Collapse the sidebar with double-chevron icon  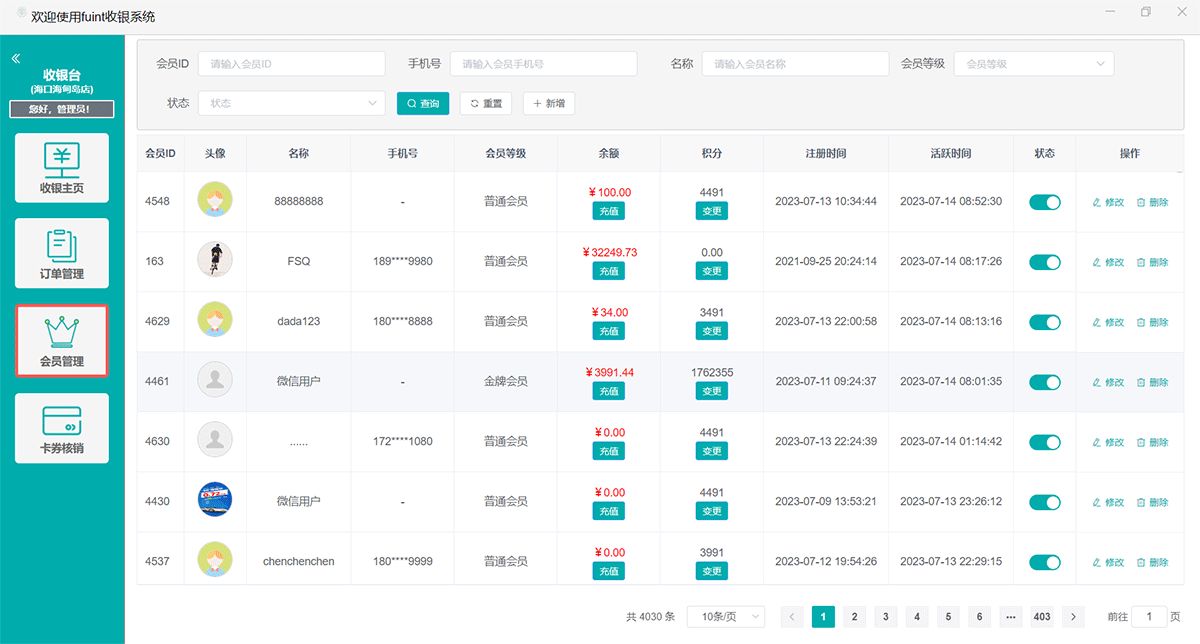pyautogui.click(x=16, y=59)
